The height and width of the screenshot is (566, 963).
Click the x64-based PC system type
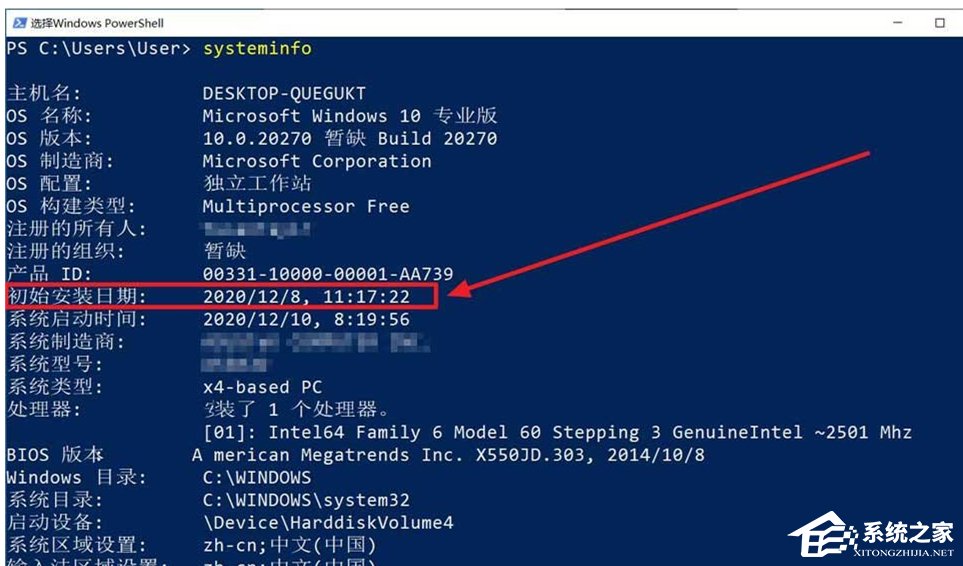pyautogui.click(x=262, y=387)
